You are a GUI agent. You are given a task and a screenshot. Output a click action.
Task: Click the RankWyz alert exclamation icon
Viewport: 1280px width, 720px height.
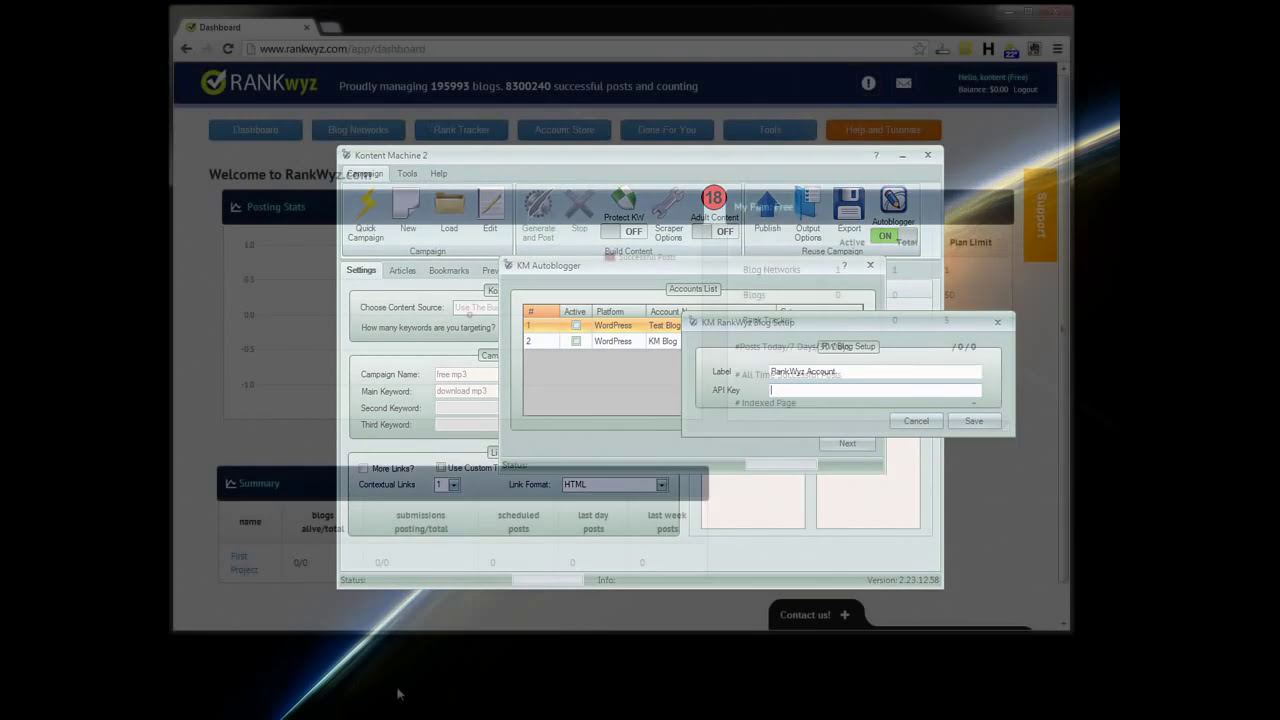(x=868, y=83)
